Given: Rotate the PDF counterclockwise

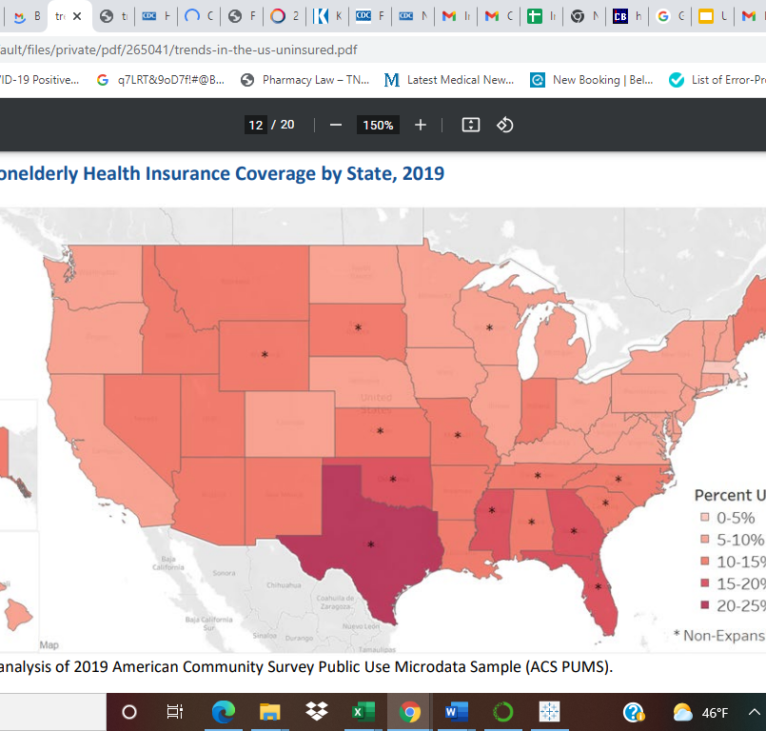Looking at the screenshot, I should coord(505,125).
